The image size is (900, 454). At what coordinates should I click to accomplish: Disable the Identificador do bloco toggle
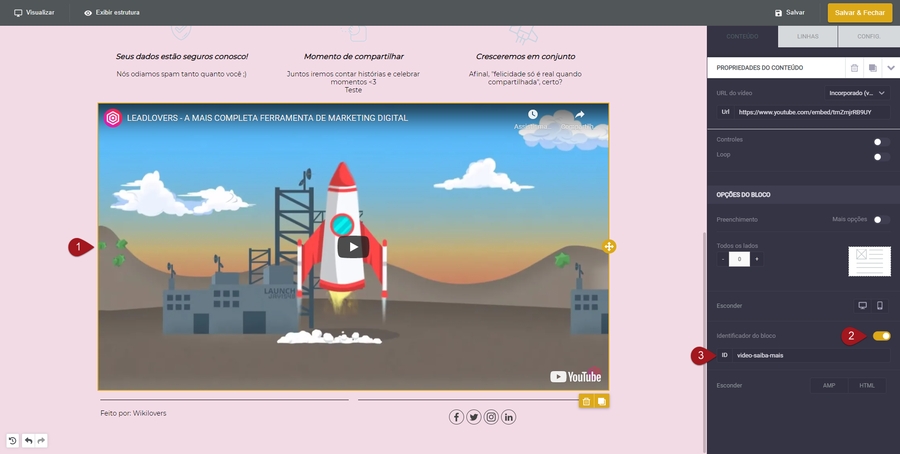coord(880,336)
